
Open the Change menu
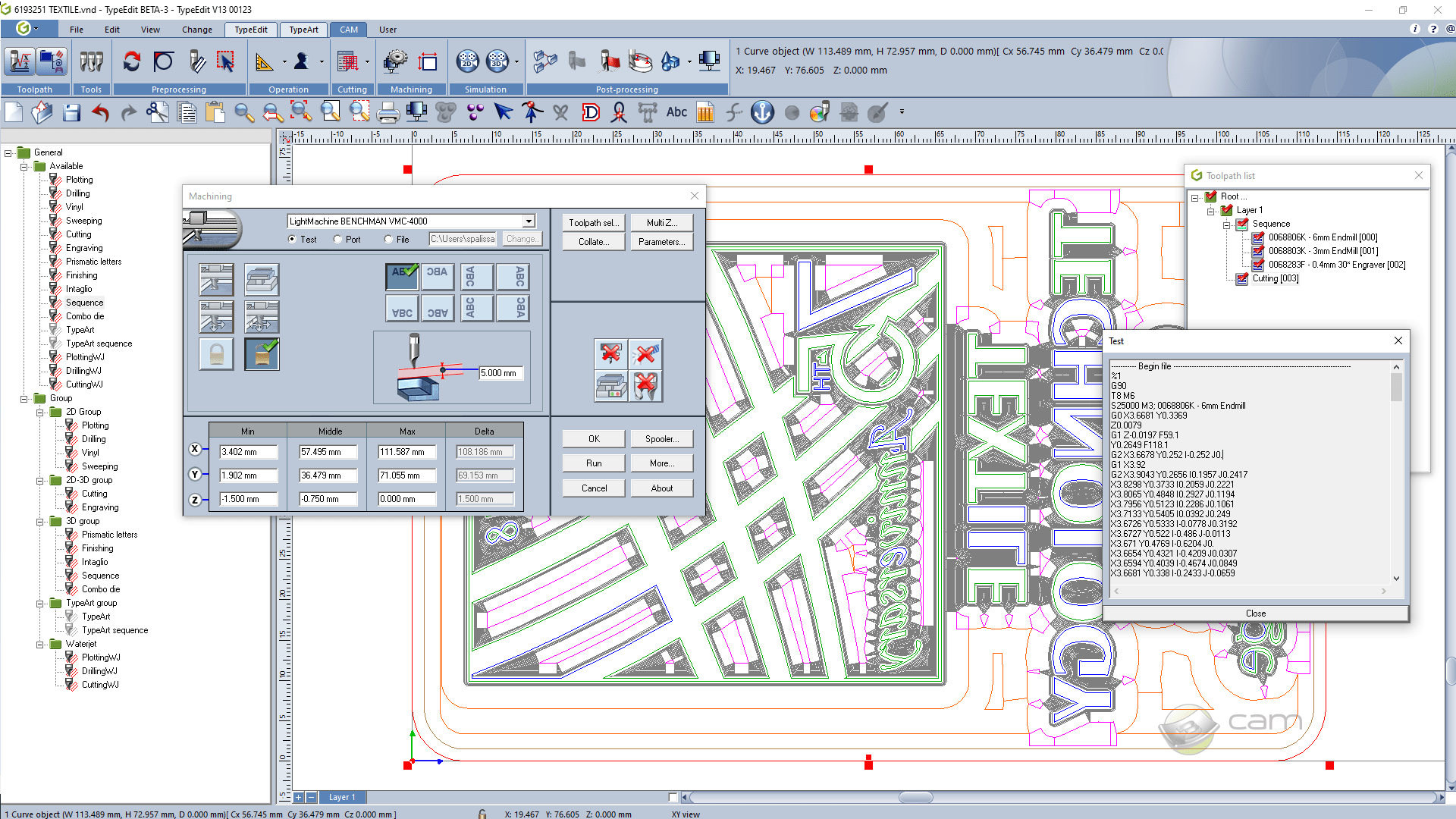click(196, 30)
